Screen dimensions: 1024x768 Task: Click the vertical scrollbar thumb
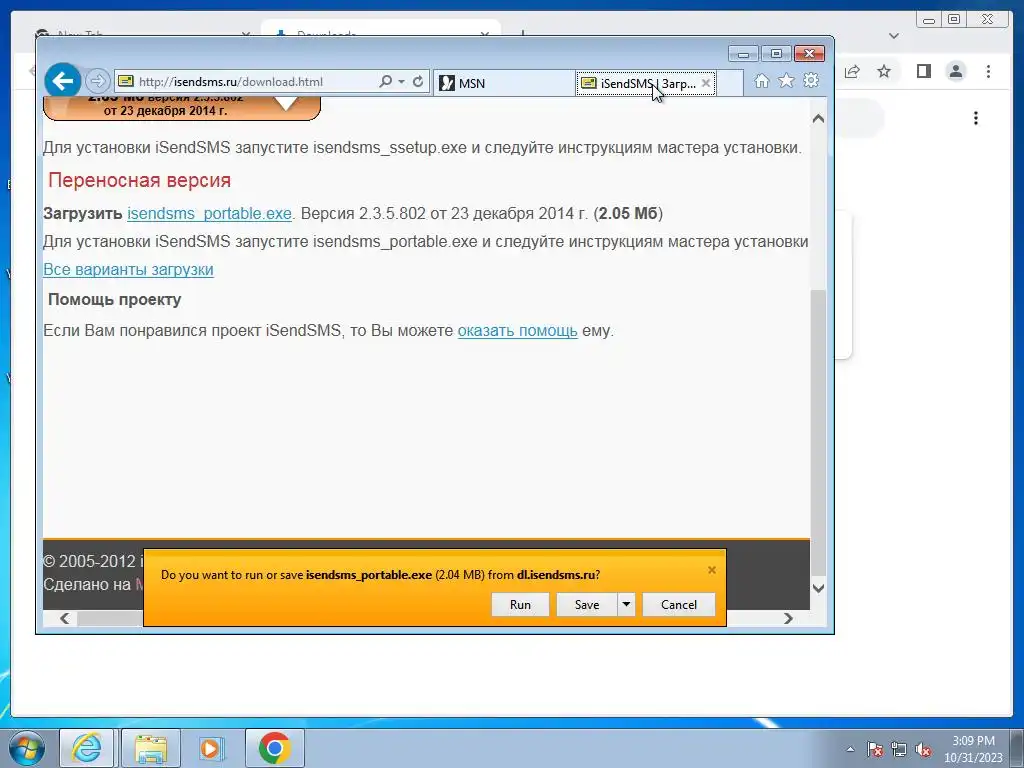(818, 433)
